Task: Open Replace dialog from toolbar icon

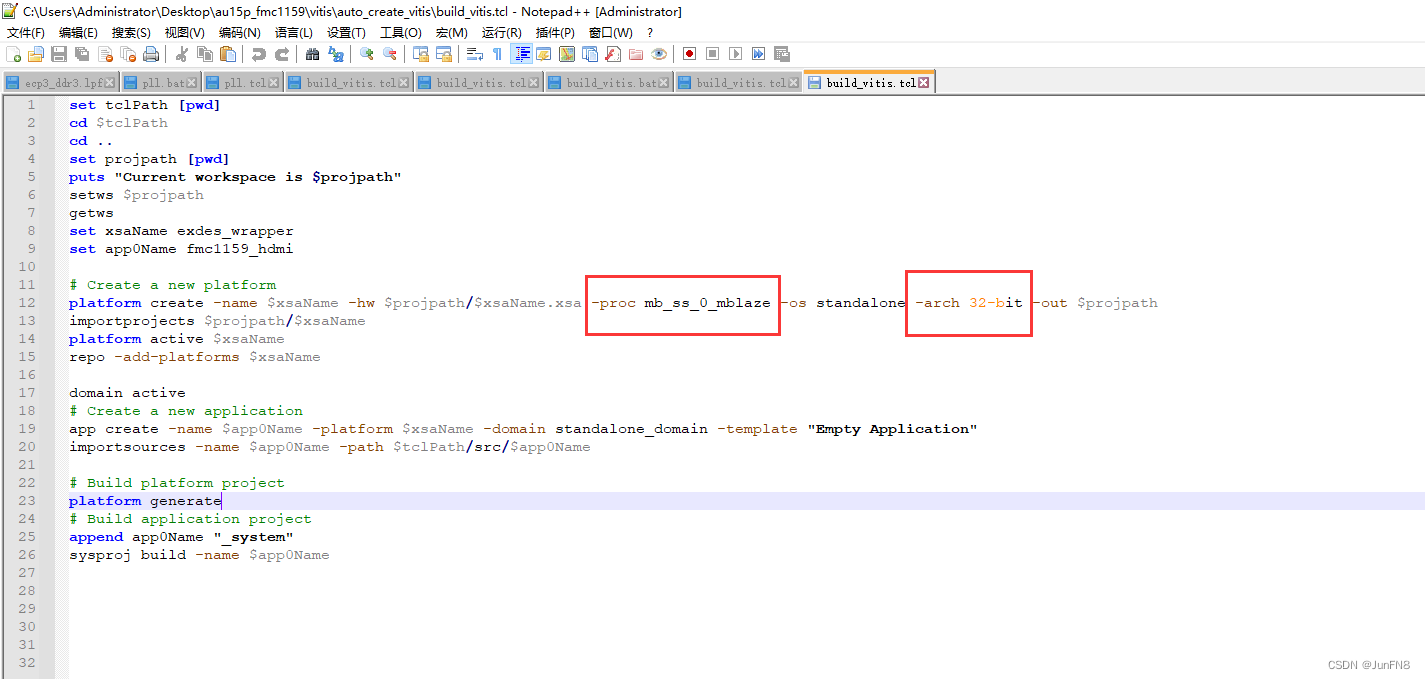Action: [x=336, y=54]
